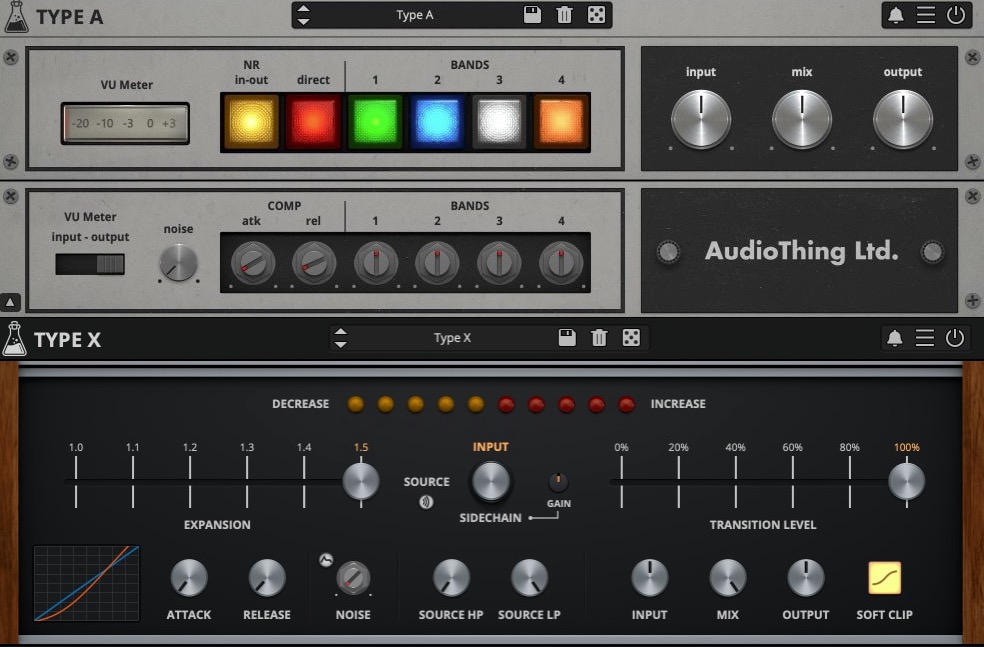Click lower-panel band 1 knob

[x=376, y=263]
